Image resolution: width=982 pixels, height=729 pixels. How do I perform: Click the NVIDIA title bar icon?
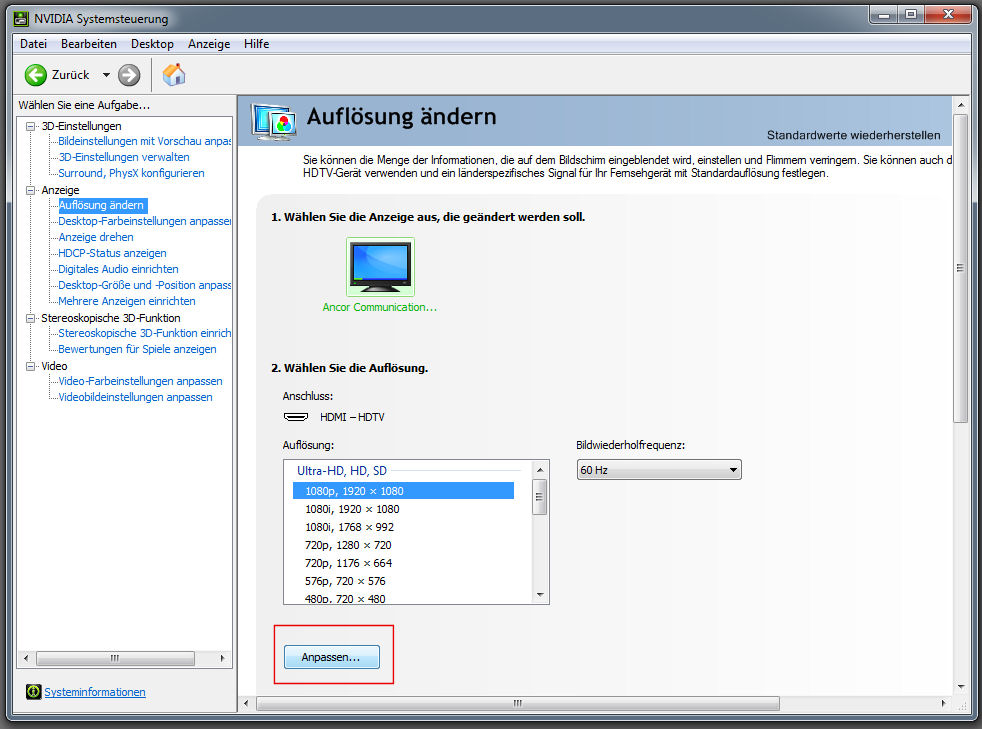click(21, 19)
